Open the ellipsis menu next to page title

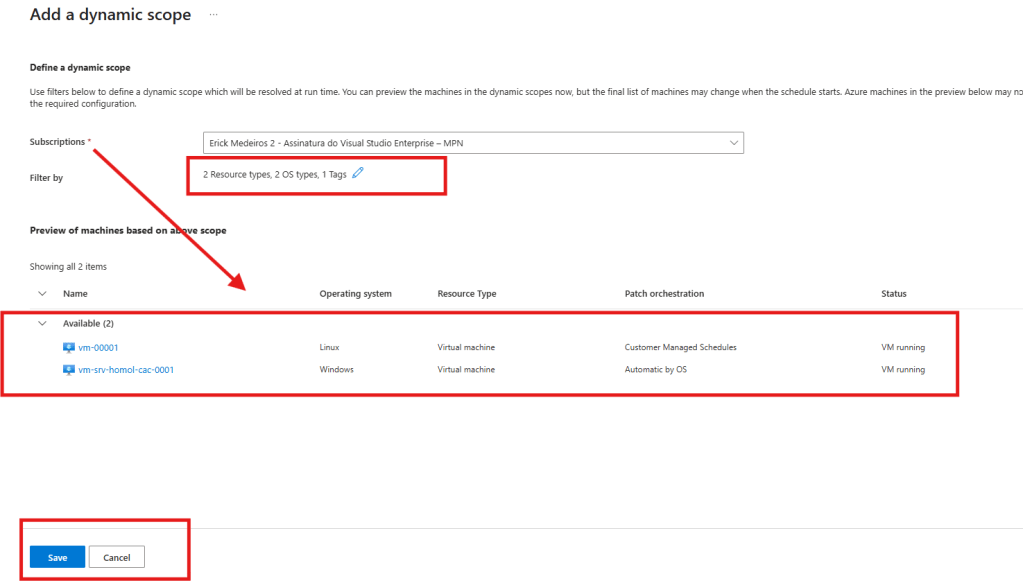point(213,15)
